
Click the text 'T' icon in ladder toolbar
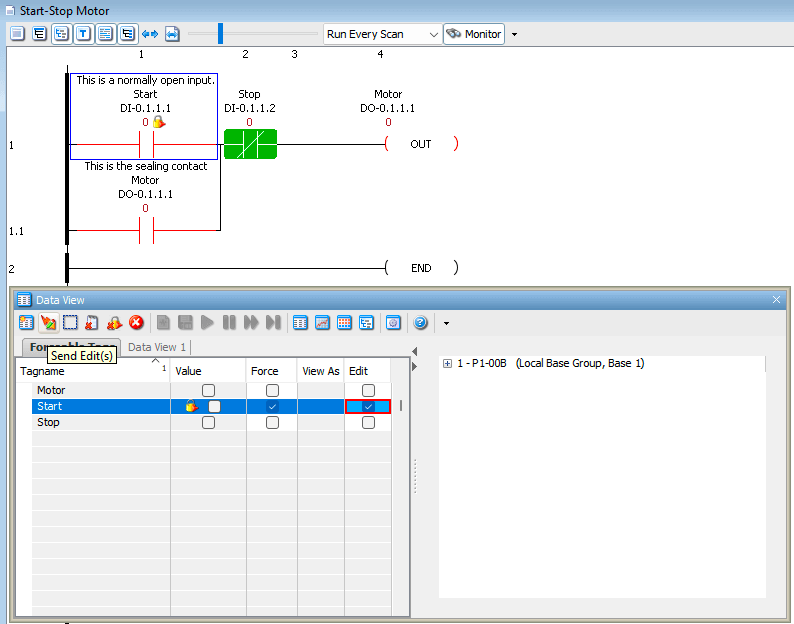[83, 34]
